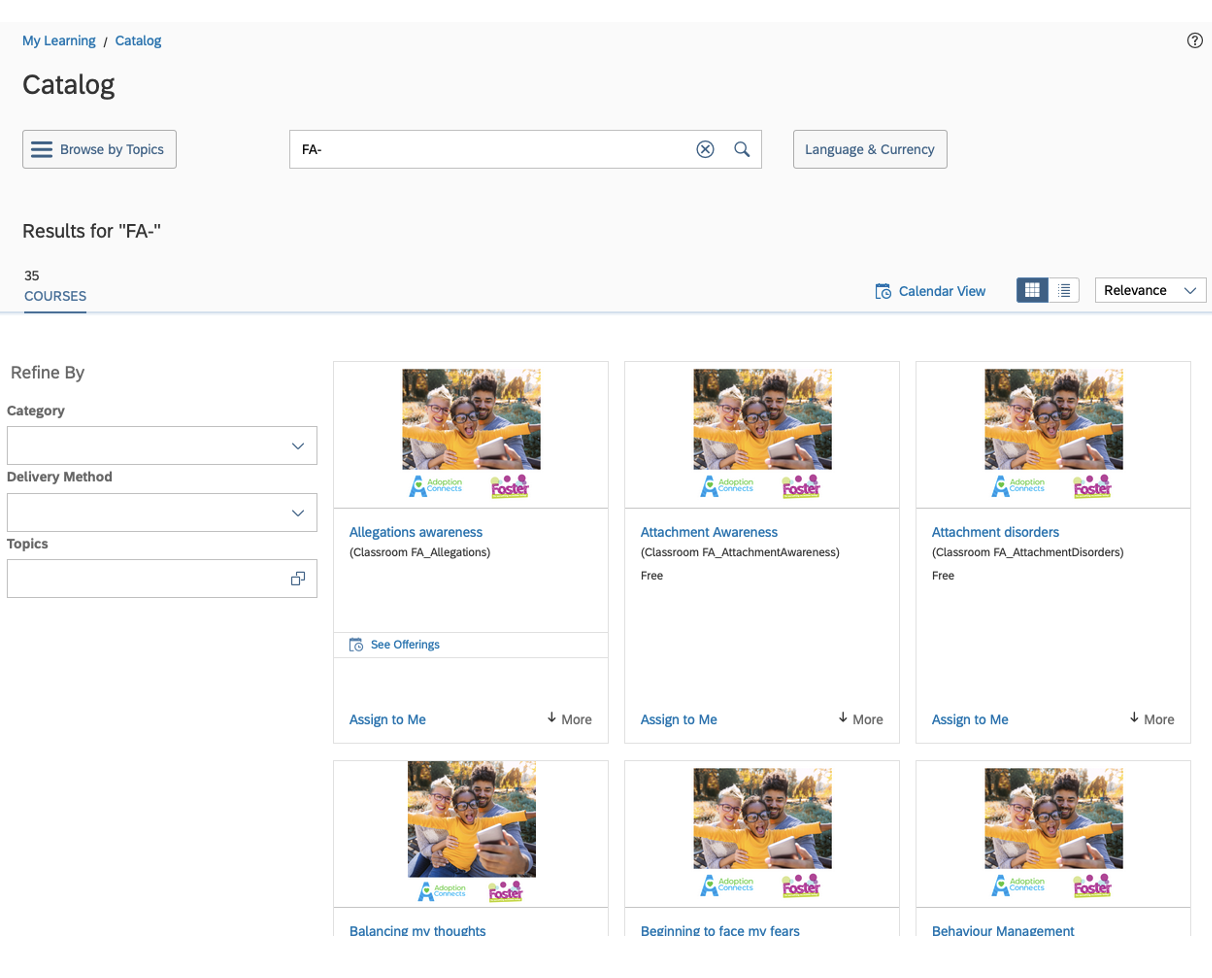The height and width of the screenshot is (978, 1212).
Task: Click the Classroom FA_AttachmentAwareness text
Action: [x=740, y=552]
